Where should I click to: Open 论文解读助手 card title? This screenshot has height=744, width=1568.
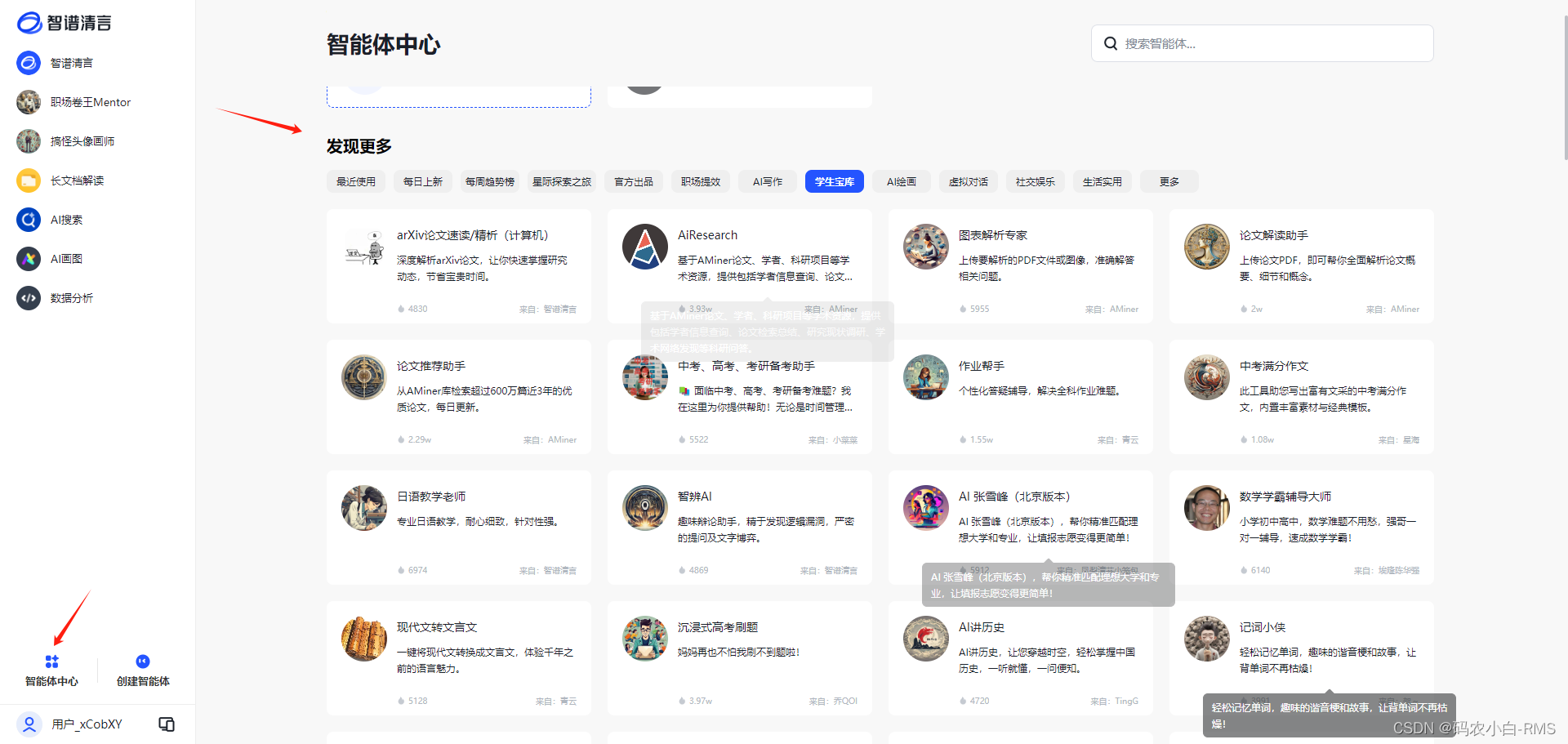tap(1274, 235)
